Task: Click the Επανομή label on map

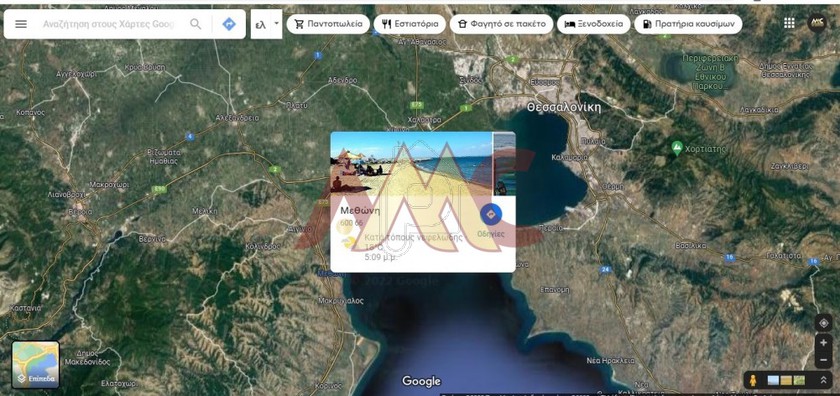Action: 554,289
